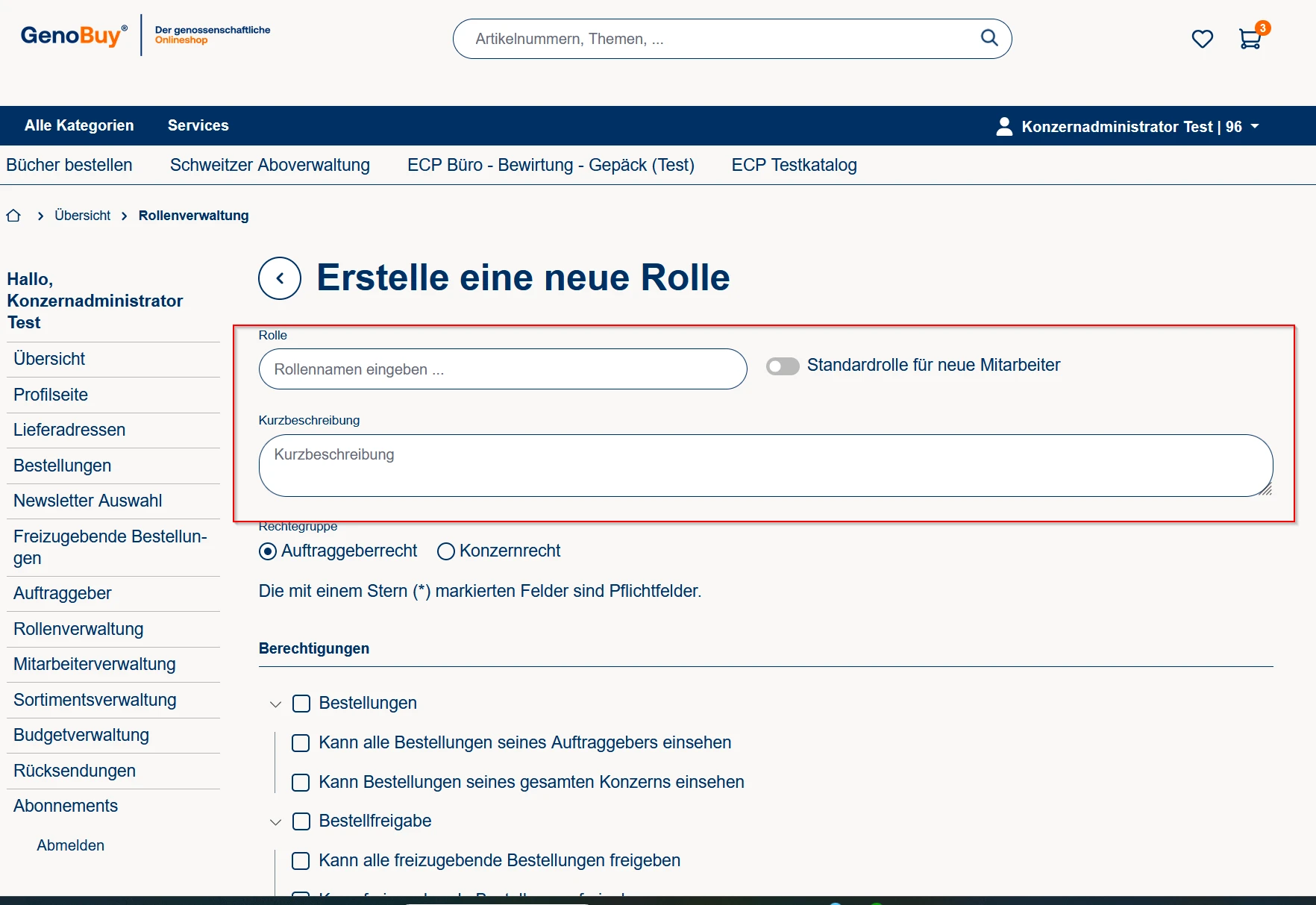
Task: Click the user profile icon in navbar
Action: point(1004,127)
